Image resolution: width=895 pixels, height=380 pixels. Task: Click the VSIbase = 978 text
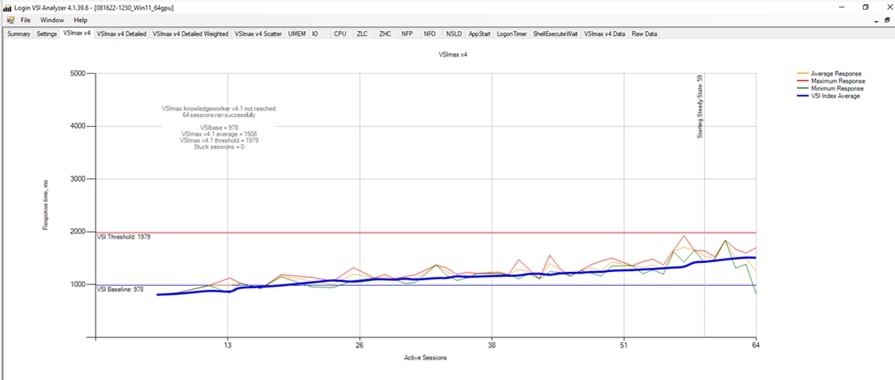tap(219, 127)
